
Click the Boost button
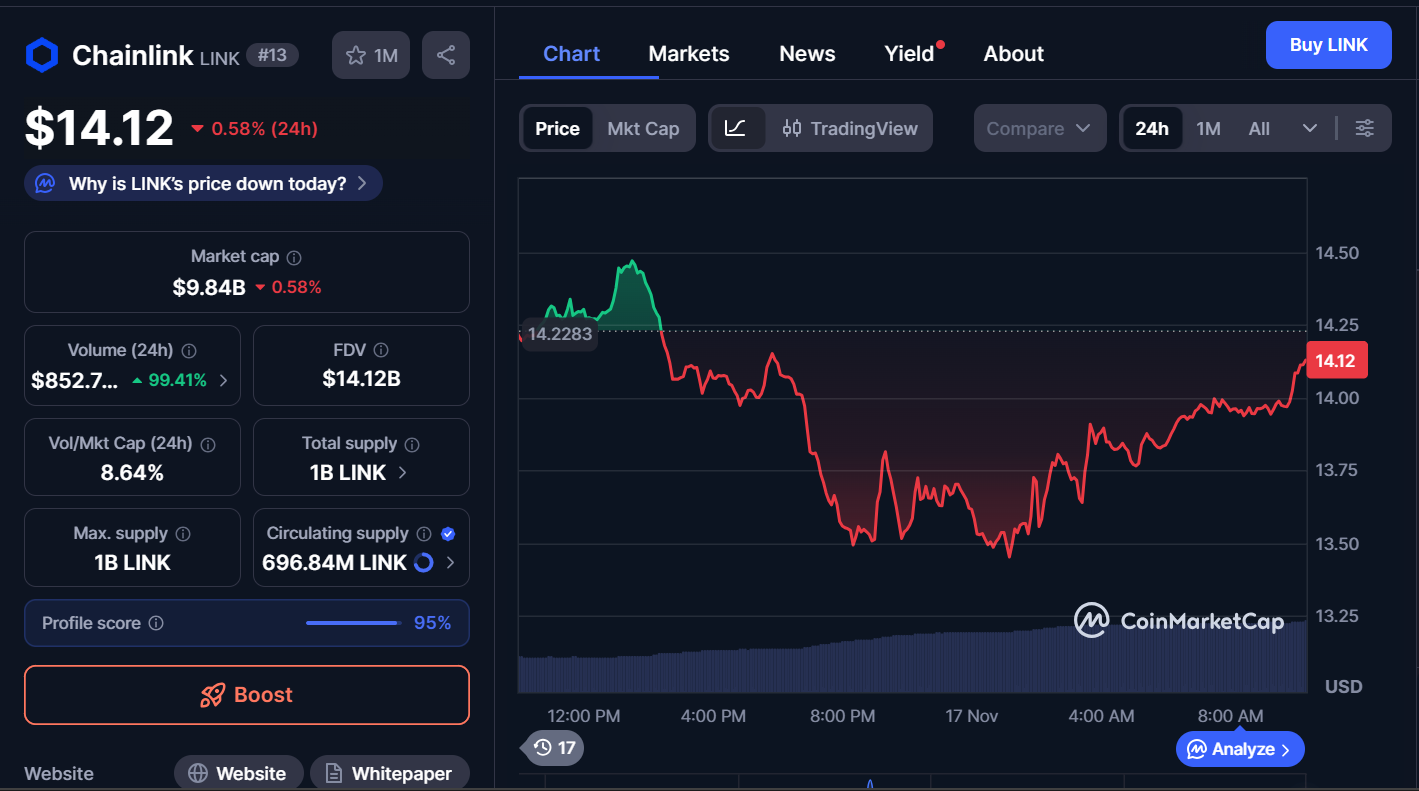click(247, 695)
